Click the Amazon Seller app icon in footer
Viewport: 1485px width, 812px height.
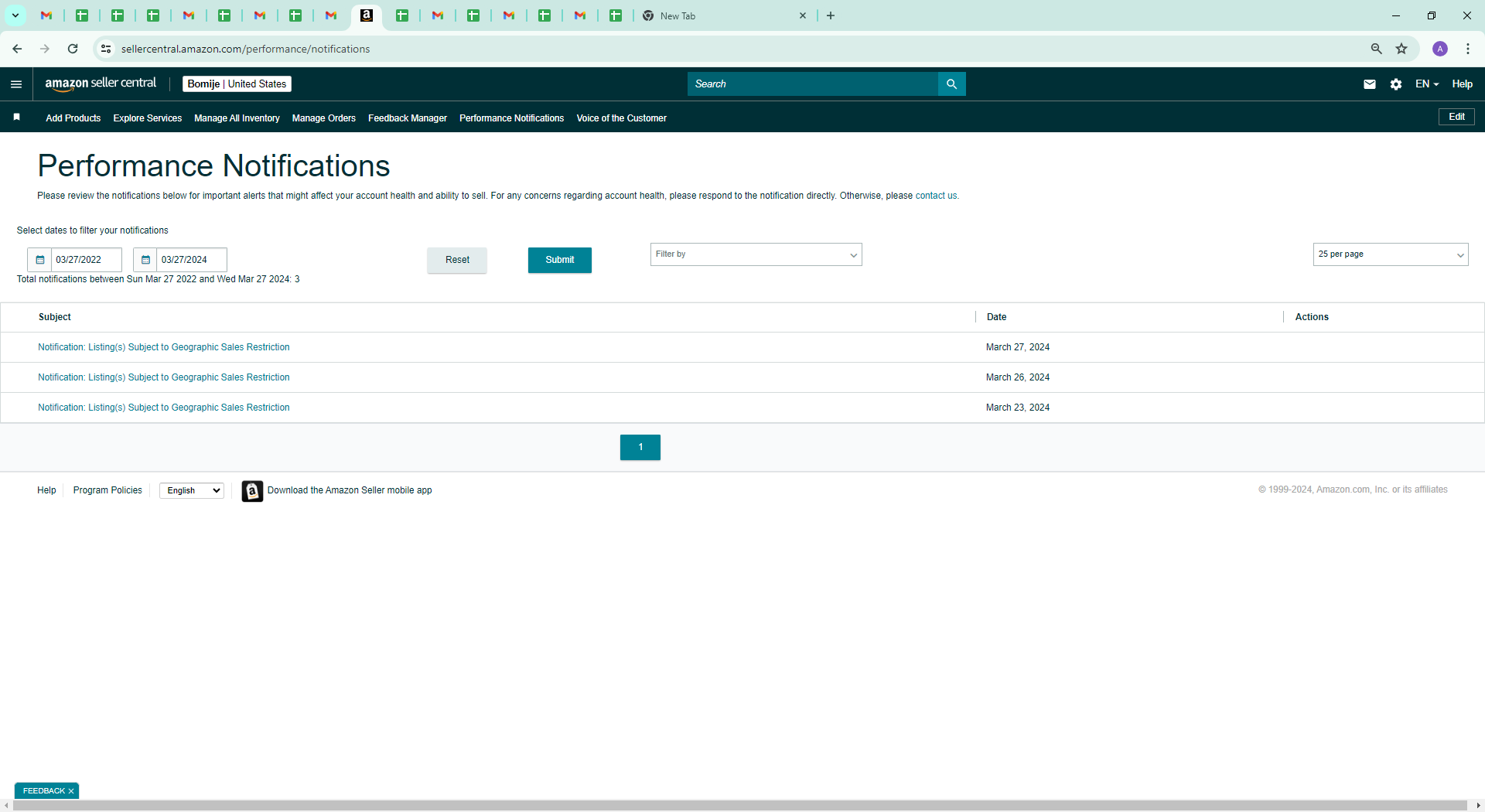252,491
